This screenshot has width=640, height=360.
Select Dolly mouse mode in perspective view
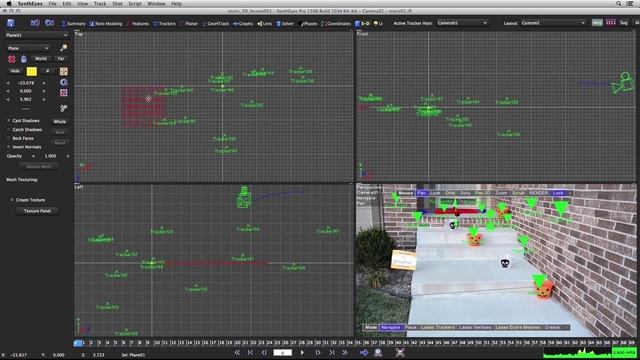465,193
